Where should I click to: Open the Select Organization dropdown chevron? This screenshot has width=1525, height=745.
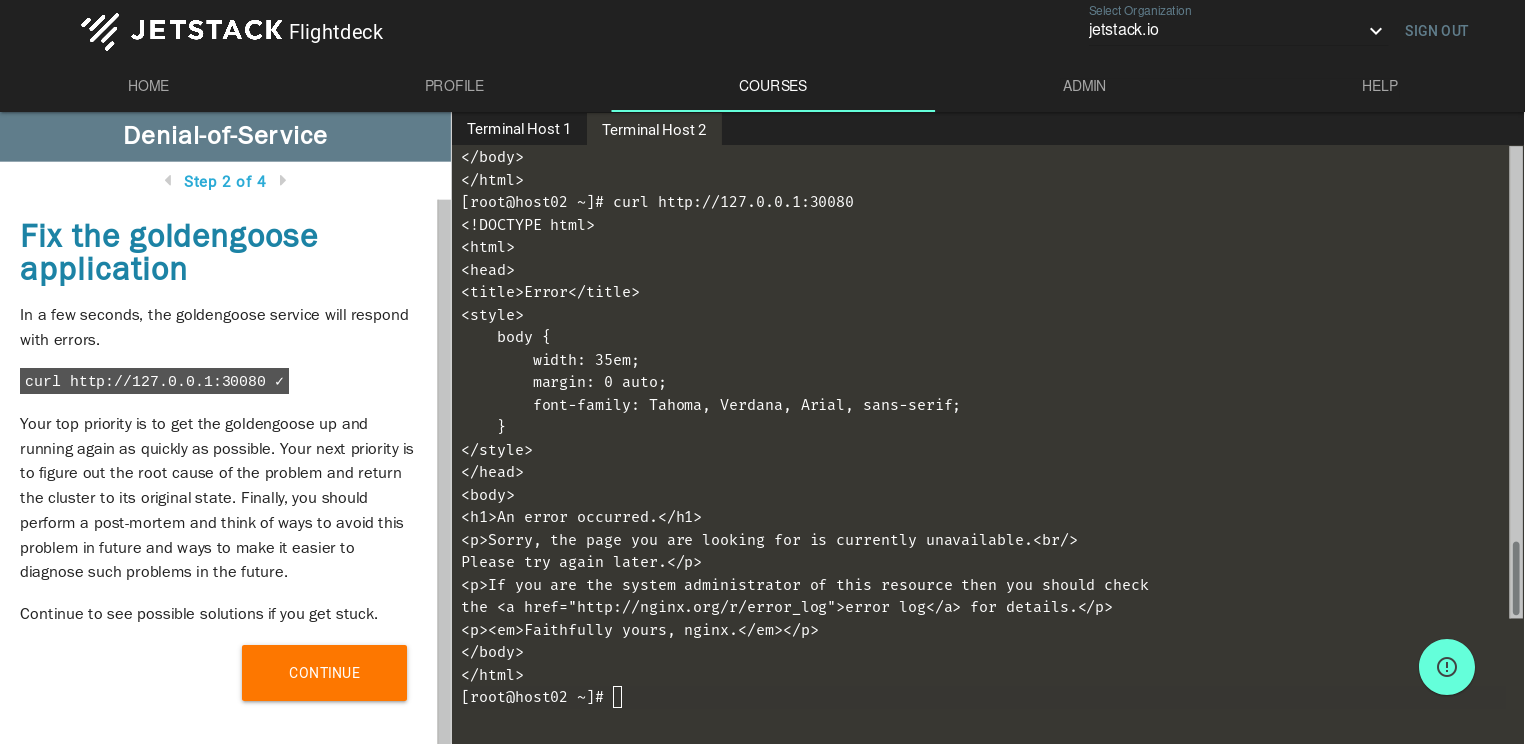pyautogui.click(x=1375, y=31)
